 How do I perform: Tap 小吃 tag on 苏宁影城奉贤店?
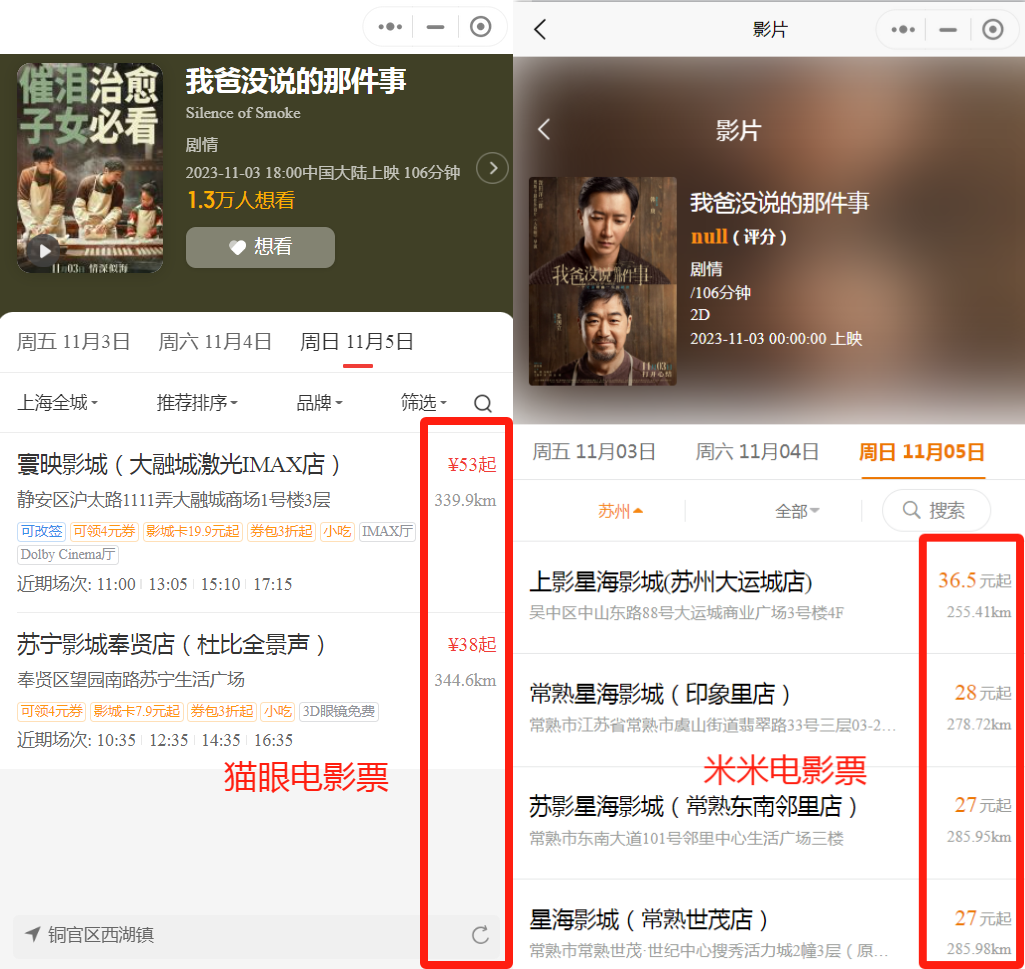coord(278,711)
